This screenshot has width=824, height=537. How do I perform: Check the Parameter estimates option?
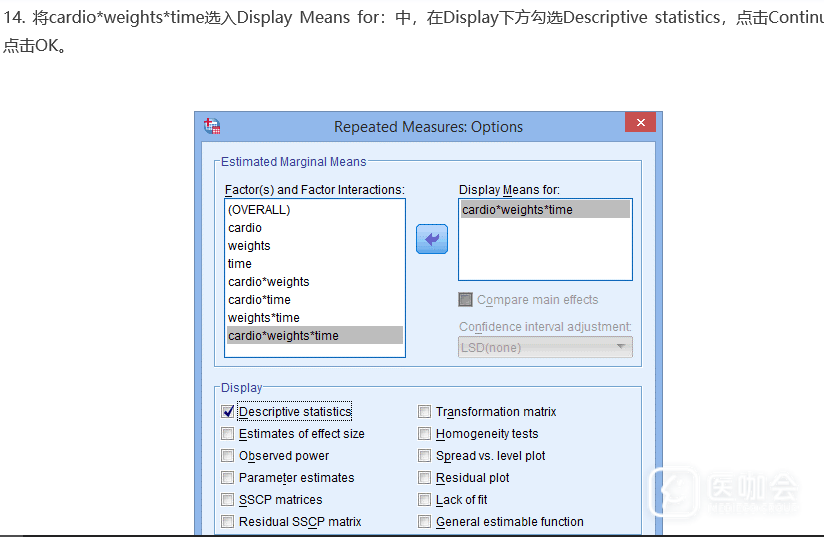click(228, 478)
